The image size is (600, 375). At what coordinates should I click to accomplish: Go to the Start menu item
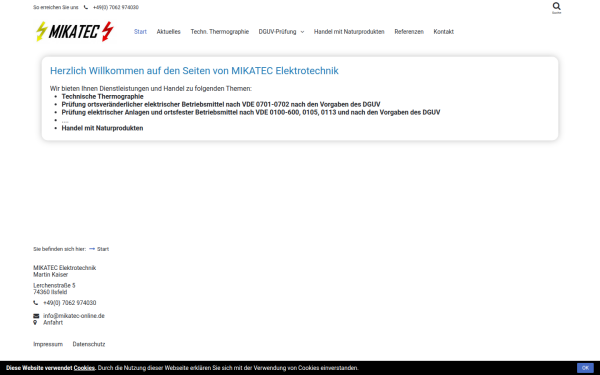click(x=140, y=32)
